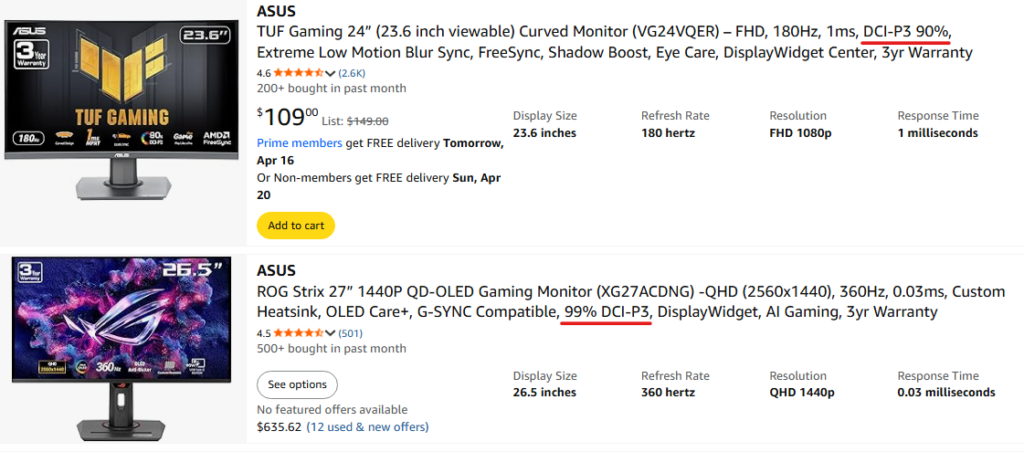Screen dimensions: 1024x452
Task: Click the star rating icons for the ROG Strix
Action: 298,333
